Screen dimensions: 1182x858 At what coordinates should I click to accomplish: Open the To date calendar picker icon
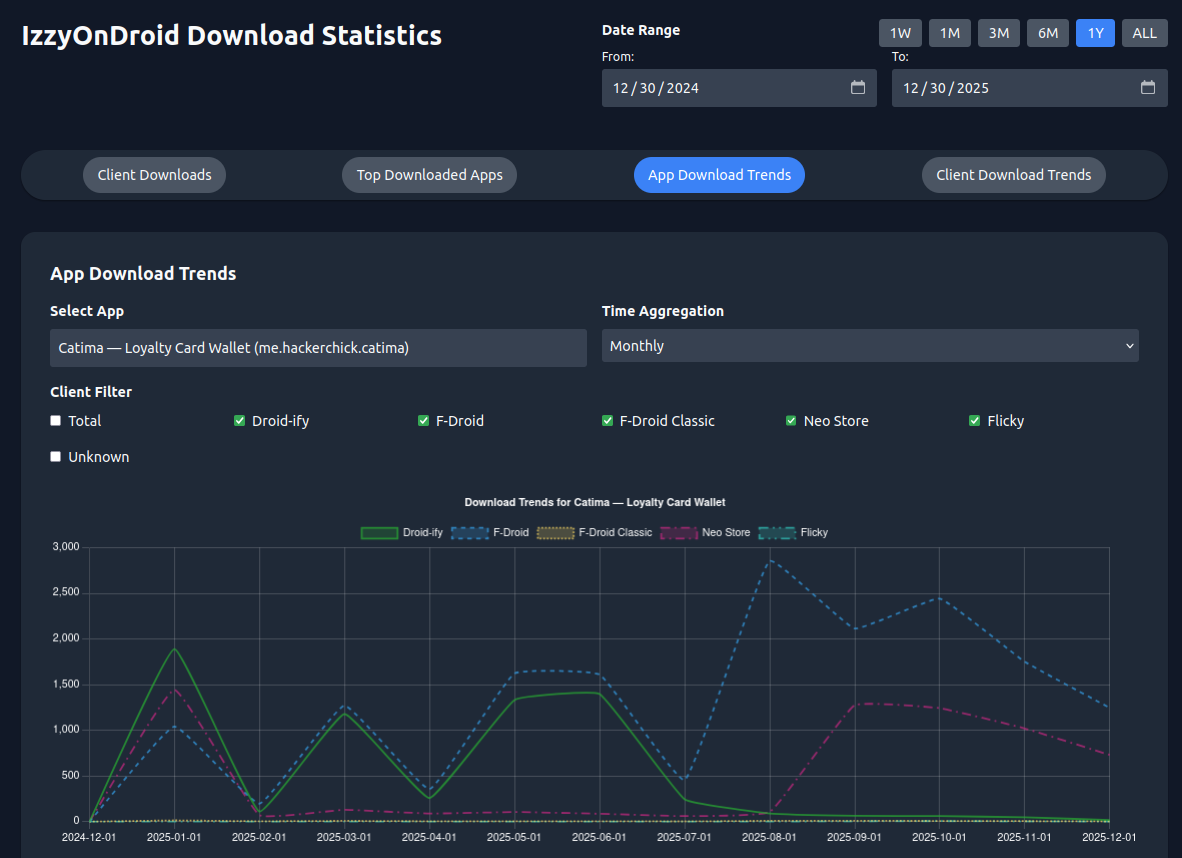[x=1147, y=88]
